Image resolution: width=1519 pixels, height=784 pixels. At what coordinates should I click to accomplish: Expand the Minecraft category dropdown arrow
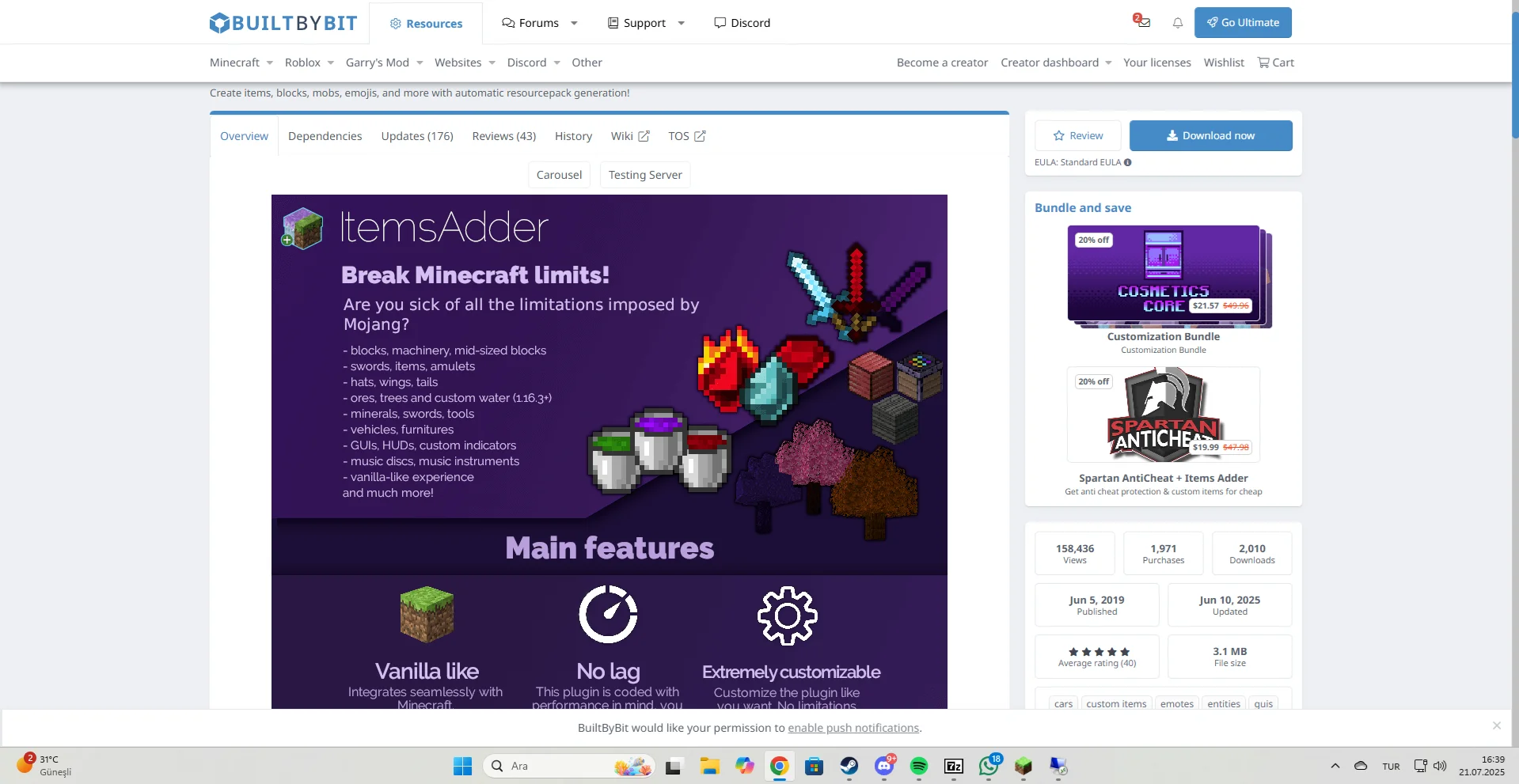pos(269,63)
